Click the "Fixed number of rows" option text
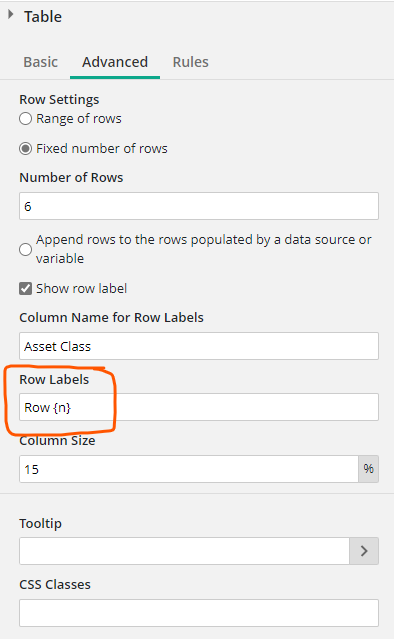Viewport: 394px width, 639px height. coord(102,149)
